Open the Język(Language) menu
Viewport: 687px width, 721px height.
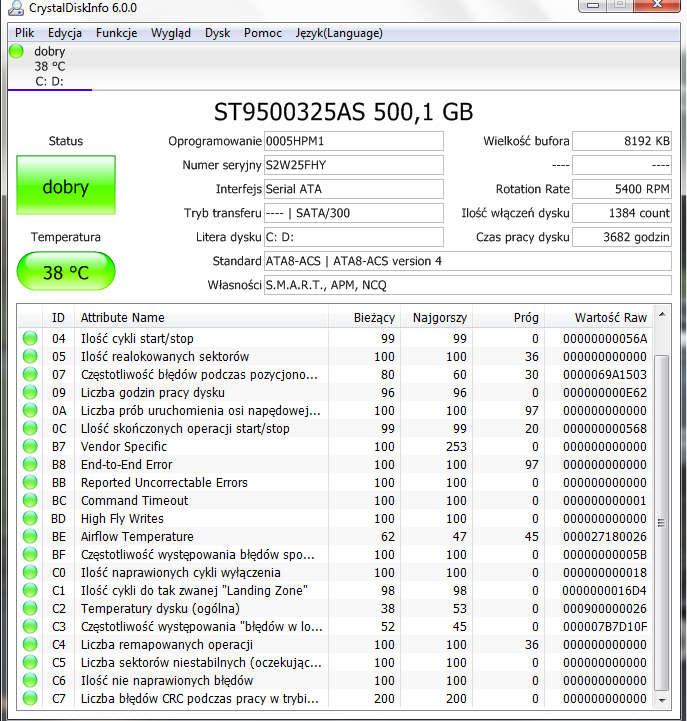pos(339,33)
